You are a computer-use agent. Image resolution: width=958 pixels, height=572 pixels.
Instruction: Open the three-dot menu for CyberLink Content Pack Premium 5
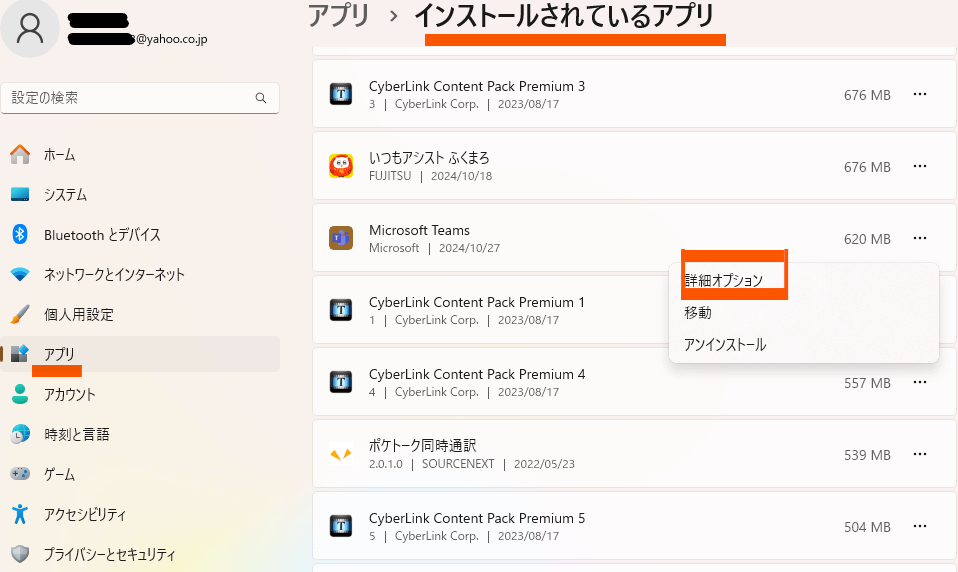pyautogui.click(x=920, y=526)
